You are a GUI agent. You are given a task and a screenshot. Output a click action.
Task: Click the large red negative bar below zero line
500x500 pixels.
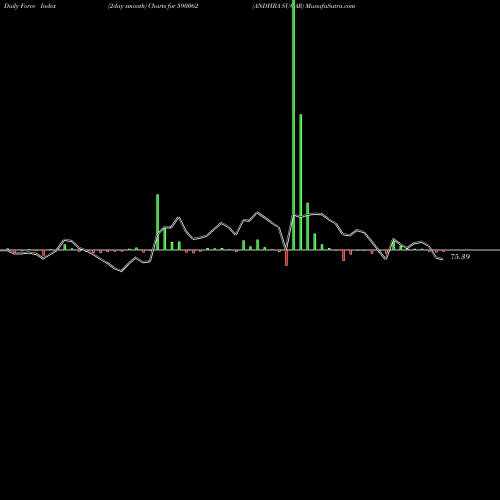point(286,258)
